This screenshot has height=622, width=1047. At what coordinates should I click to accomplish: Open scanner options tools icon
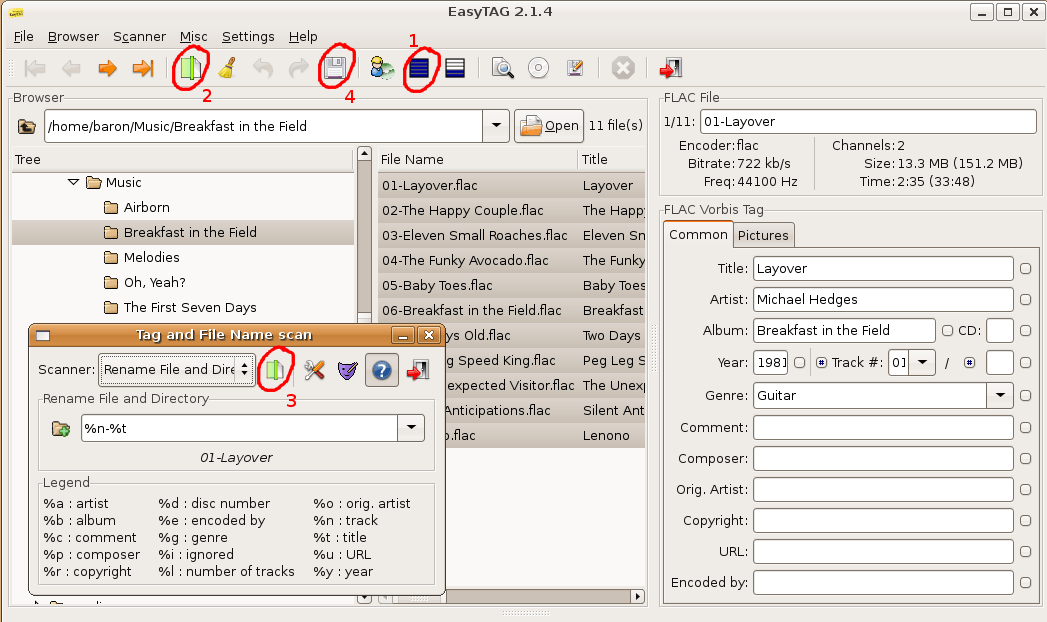314,370
